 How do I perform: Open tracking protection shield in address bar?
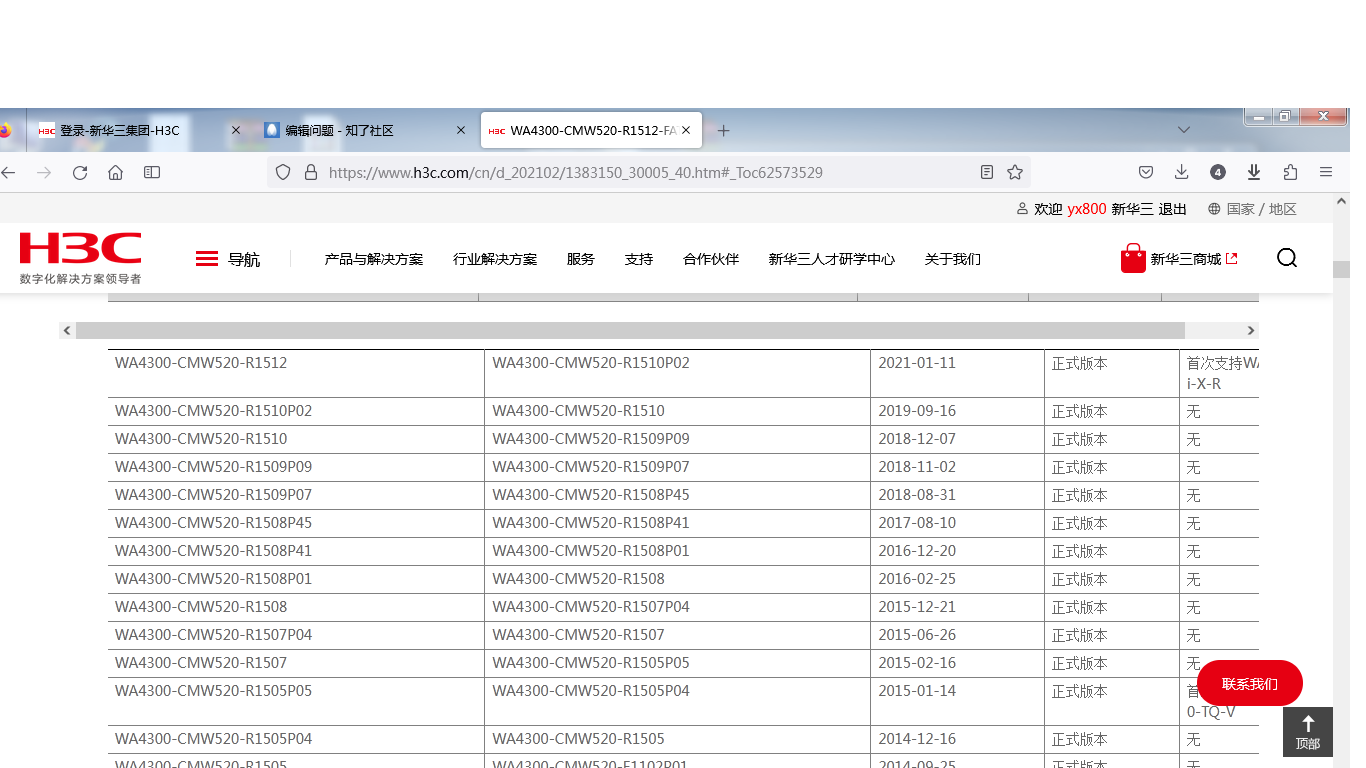(x=283, y=172)
